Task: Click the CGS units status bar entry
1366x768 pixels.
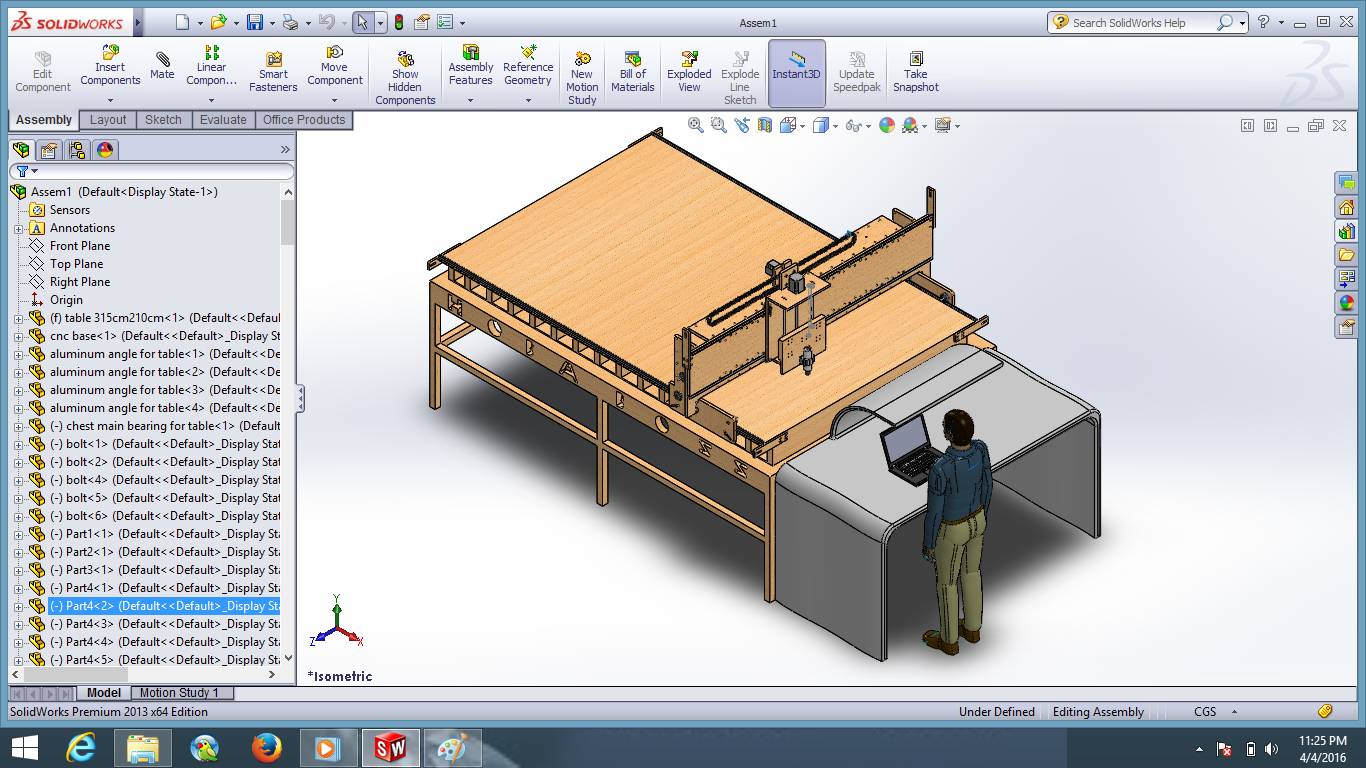Action: (x=1205, y=712)
